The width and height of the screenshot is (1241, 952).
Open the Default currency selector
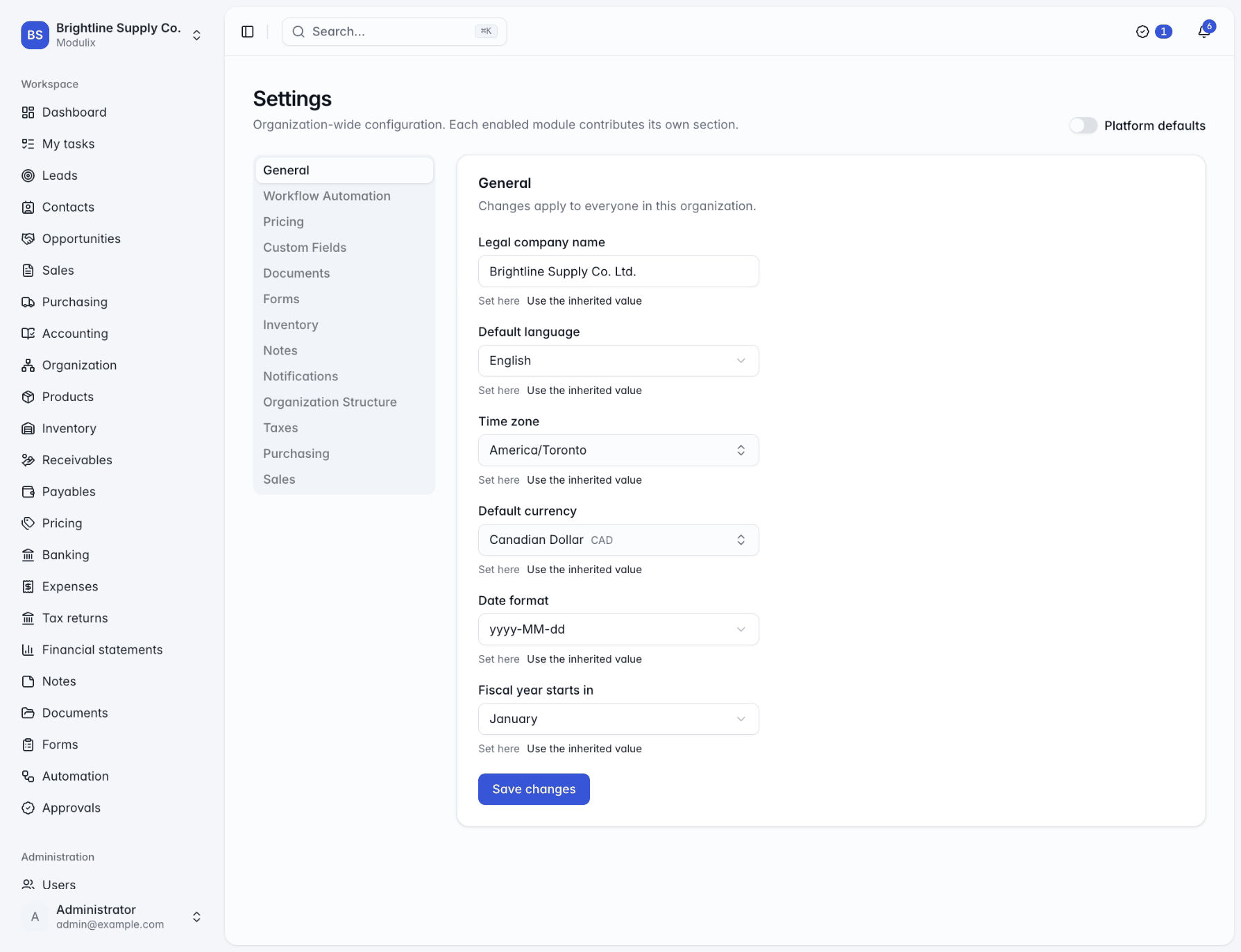tap(618, 540)
